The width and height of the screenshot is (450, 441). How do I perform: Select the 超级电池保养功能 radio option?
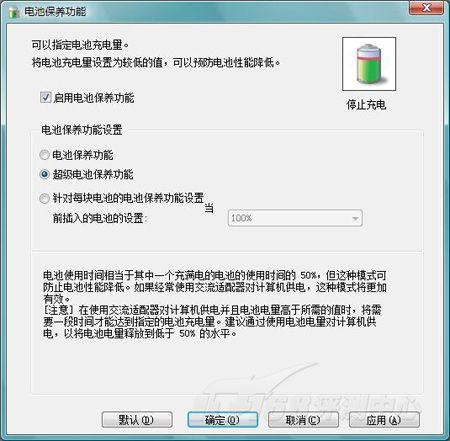tap(44, 174)
